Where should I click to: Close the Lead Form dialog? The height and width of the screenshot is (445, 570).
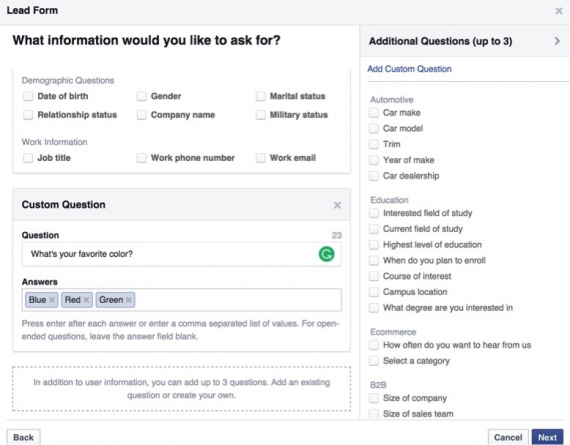click(x=559, y=11)
